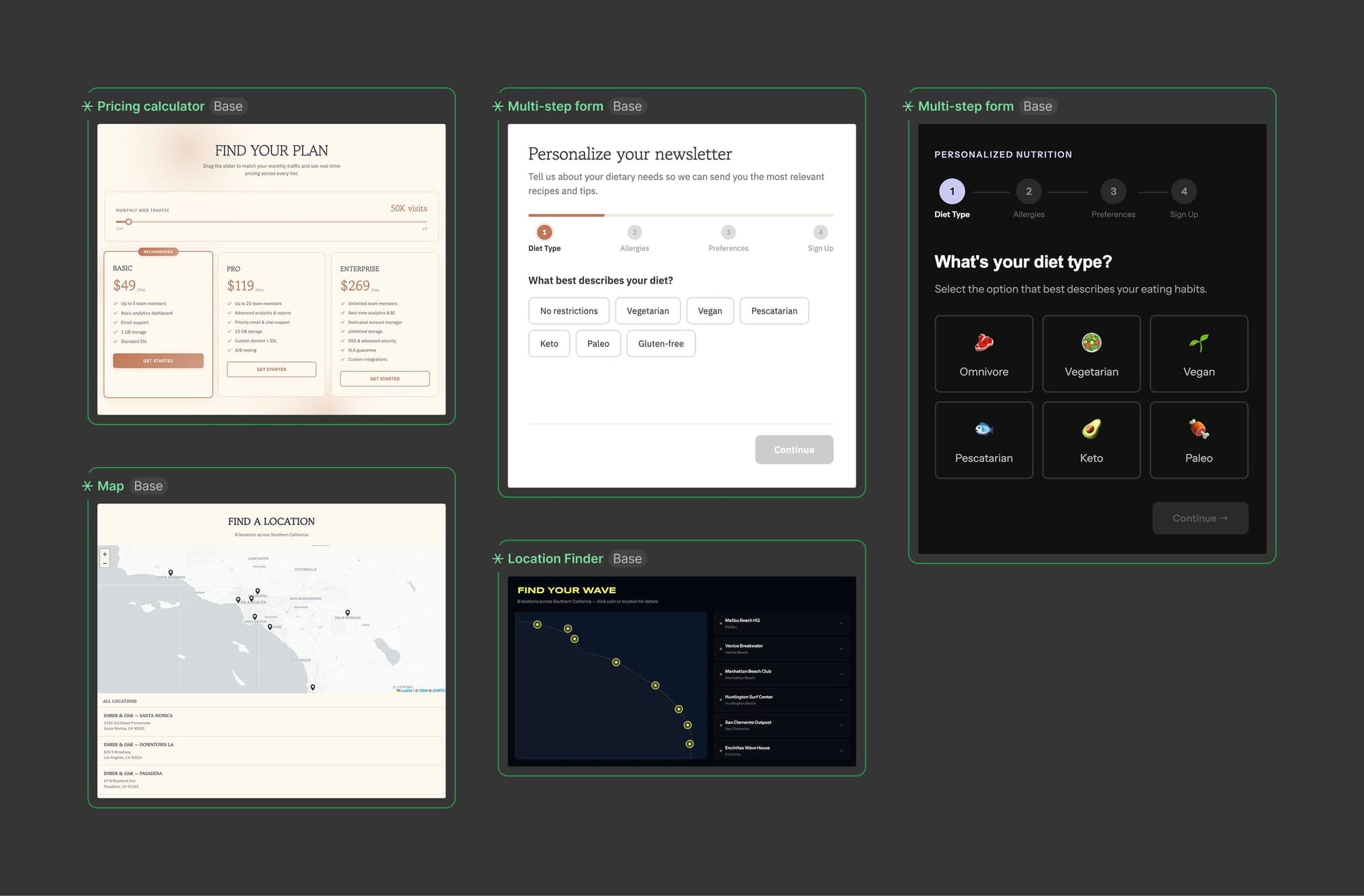1364x896 pixels.
Task: Open the Base variant badge next to Map
Action: [148, 486]
